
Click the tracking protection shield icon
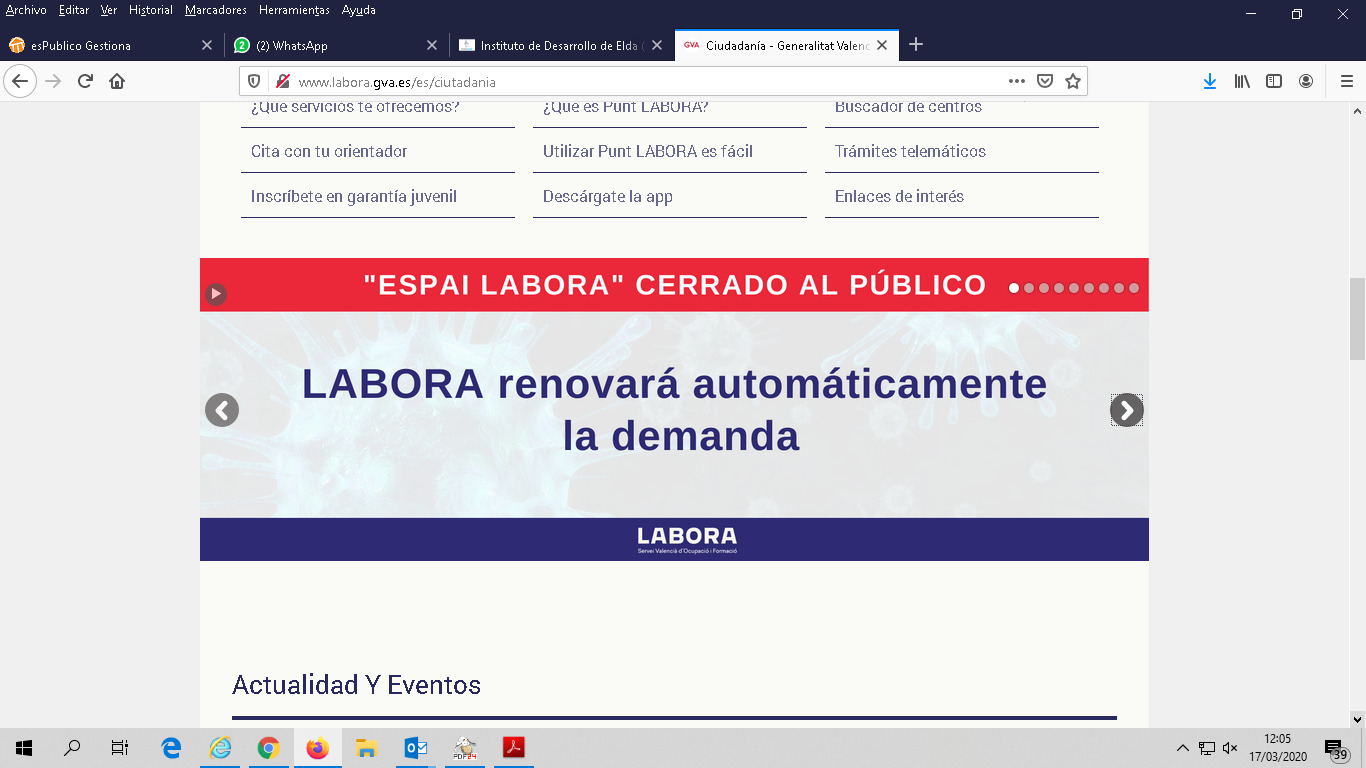tap(254, 82)
